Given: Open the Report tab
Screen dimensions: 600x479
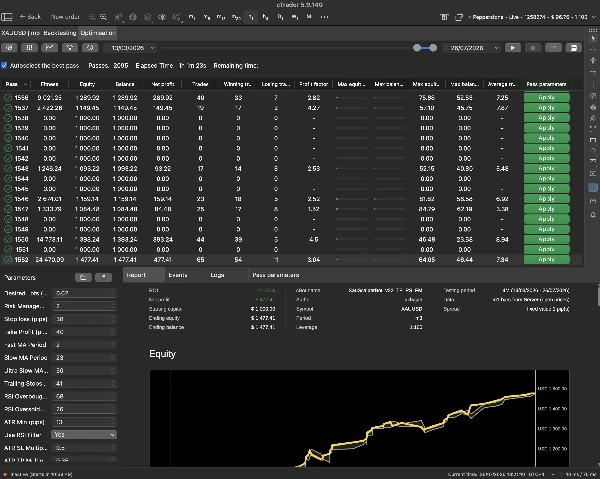Looking at the screenshot, I should point(143,275).
